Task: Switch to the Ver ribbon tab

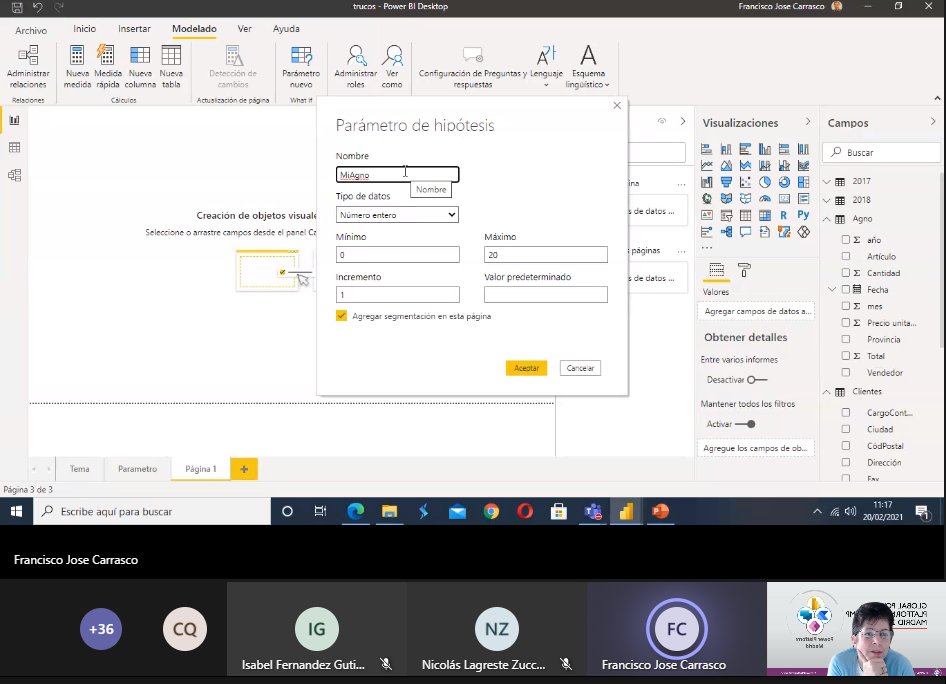Action: pyautogui.click(x=244, y=28)
